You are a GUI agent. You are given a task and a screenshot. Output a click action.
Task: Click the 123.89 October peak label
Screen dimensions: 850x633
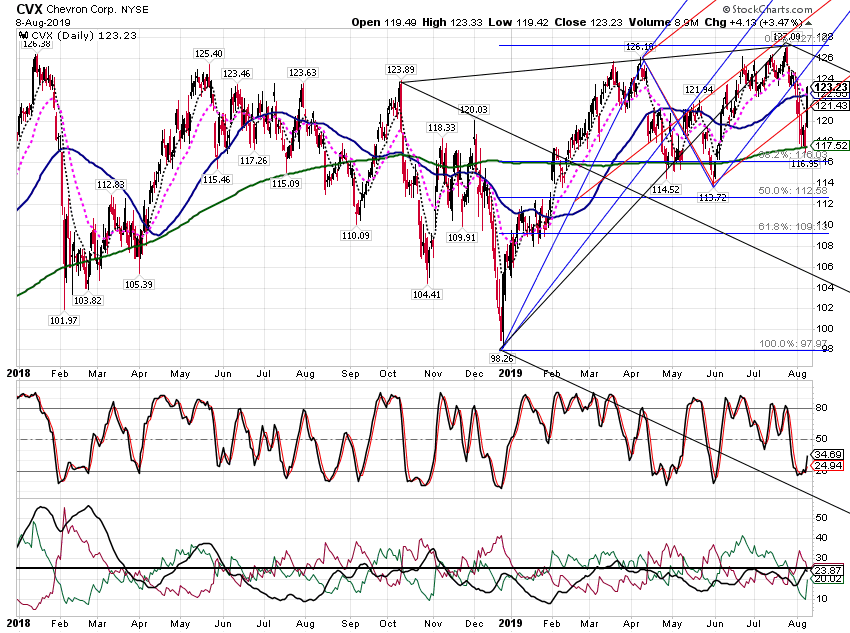tap(400, 69)
